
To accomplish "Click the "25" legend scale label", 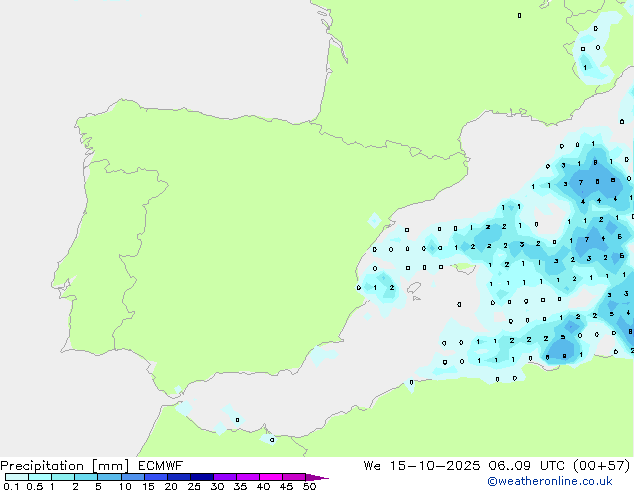I will click(194, 486).
